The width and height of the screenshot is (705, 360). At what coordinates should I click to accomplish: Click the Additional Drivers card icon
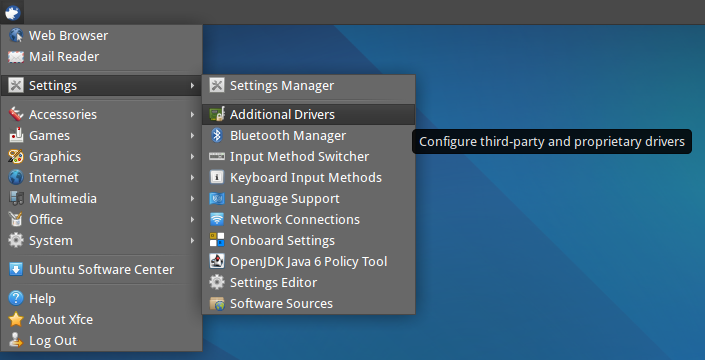coord(217,115)
